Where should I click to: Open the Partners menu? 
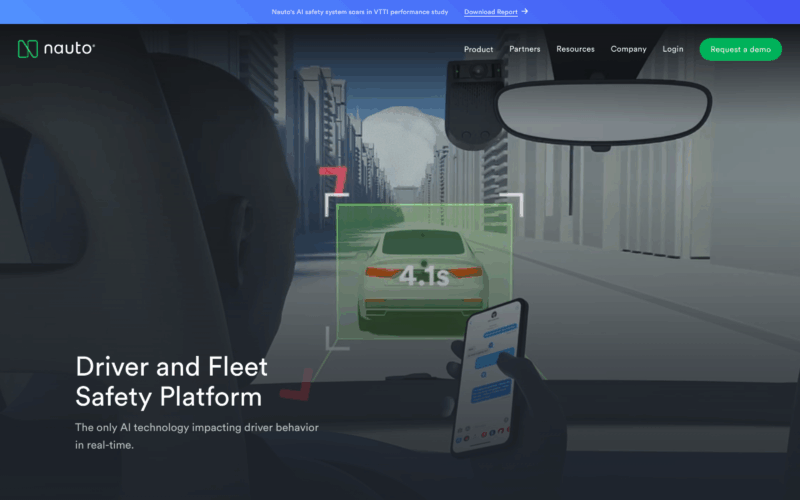pyautogui.click(x=524, y=49)
